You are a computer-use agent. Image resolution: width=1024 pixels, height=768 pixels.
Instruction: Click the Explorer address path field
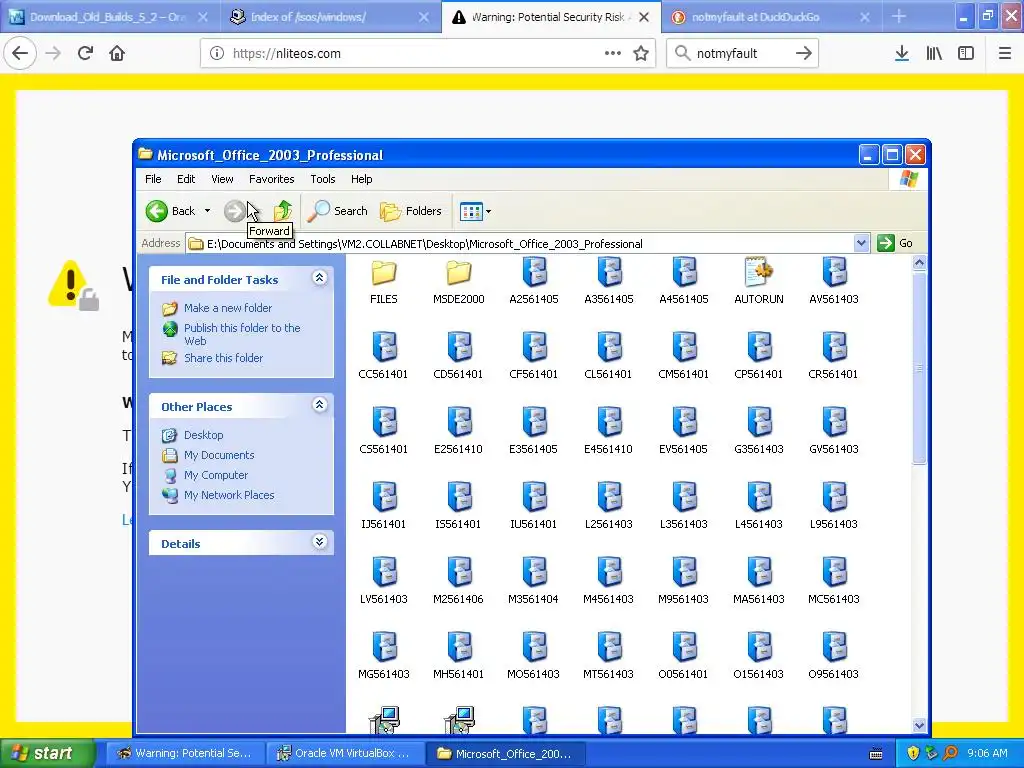point(520,244)
